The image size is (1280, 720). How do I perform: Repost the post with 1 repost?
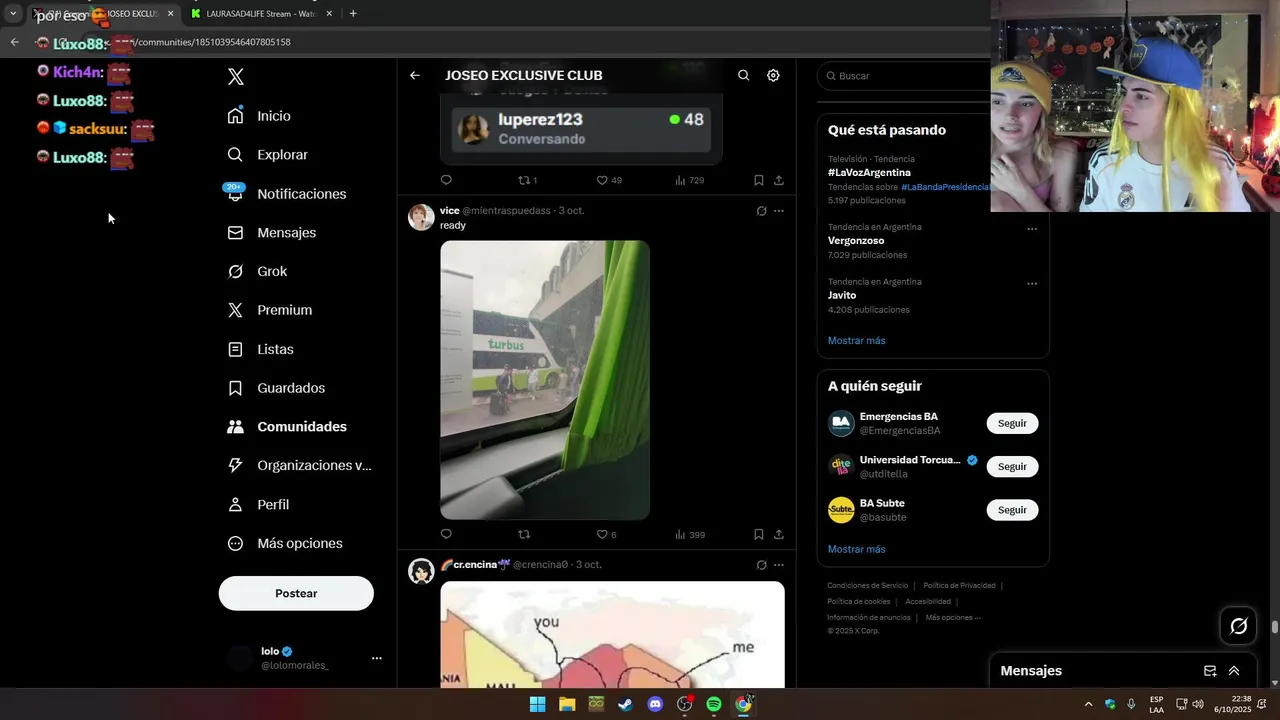[527, 180]
